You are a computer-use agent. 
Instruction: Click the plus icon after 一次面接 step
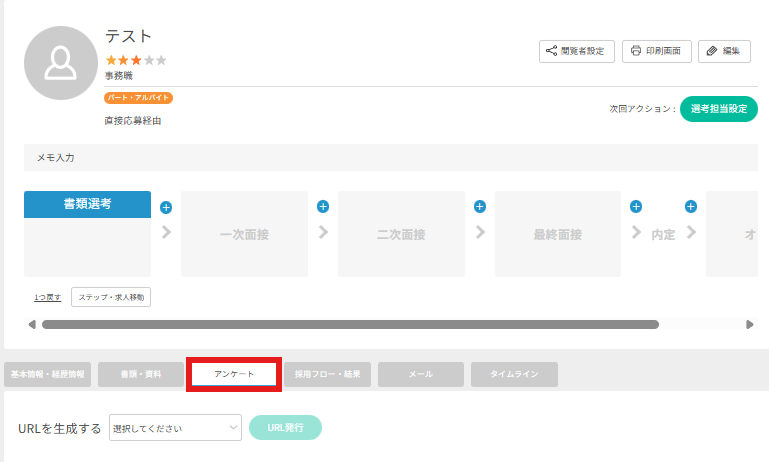pos(323,207)
